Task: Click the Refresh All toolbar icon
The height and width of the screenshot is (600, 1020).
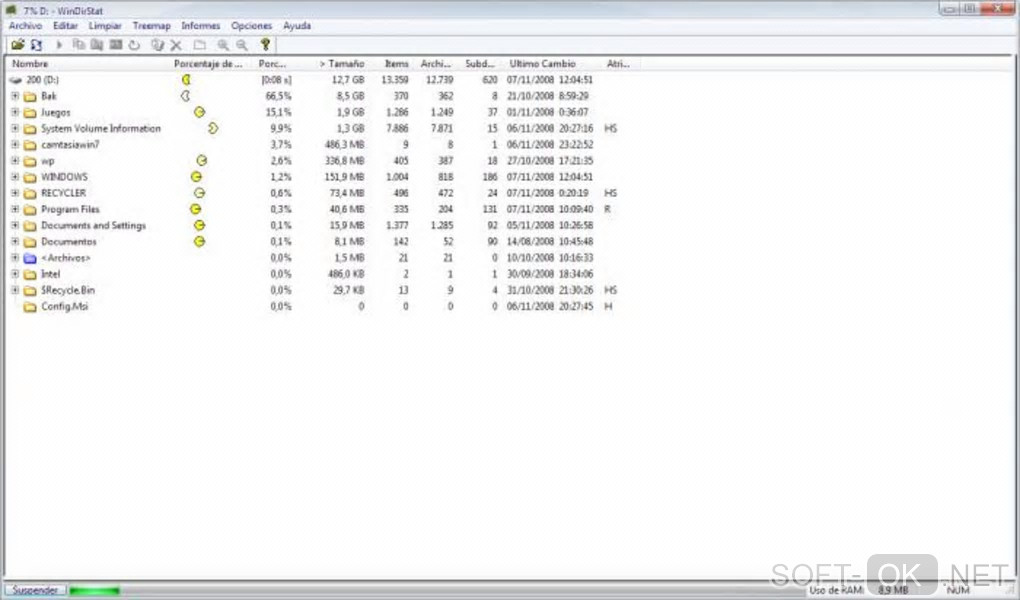Action: [36, 45]
